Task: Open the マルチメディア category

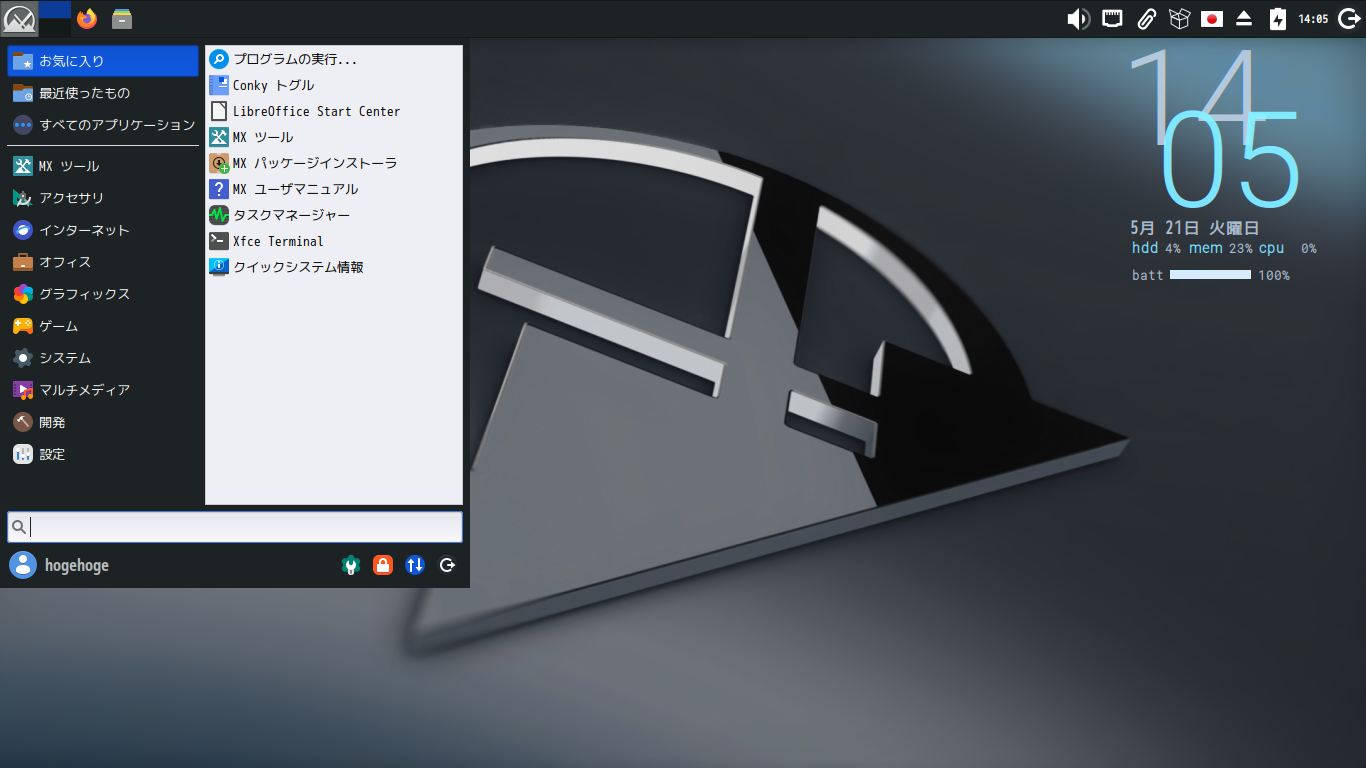Action: point(103,390)
